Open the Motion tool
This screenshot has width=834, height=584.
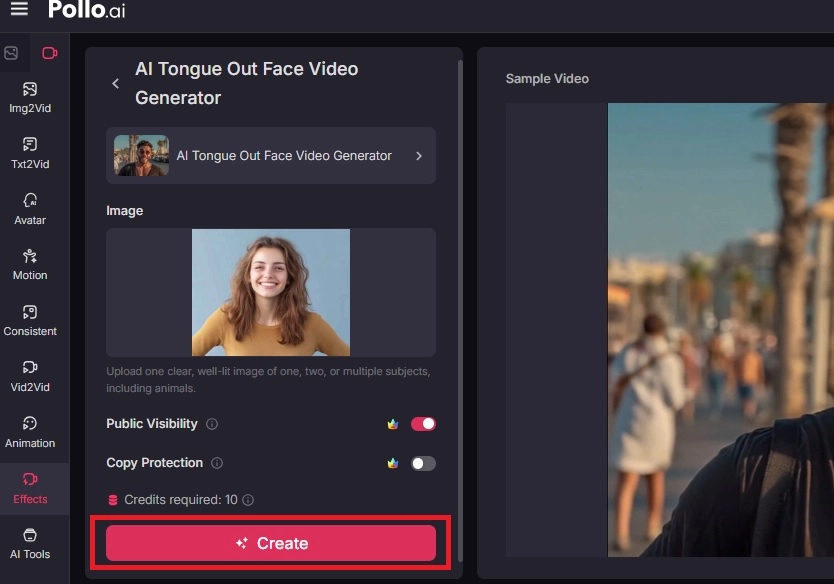tap(30, 262)
